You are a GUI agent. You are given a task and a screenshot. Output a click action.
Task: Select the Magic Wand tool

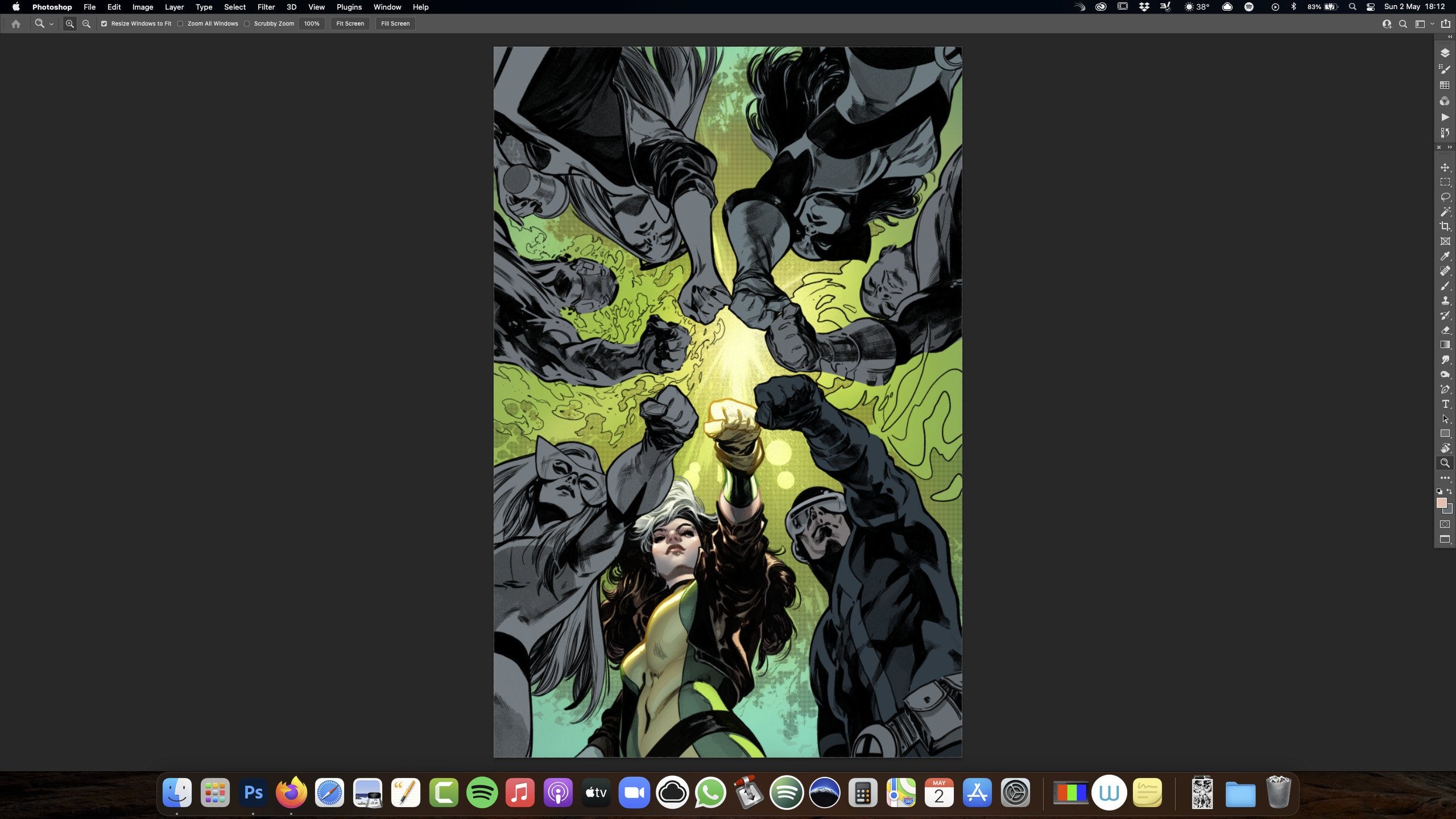point(1445,212)
